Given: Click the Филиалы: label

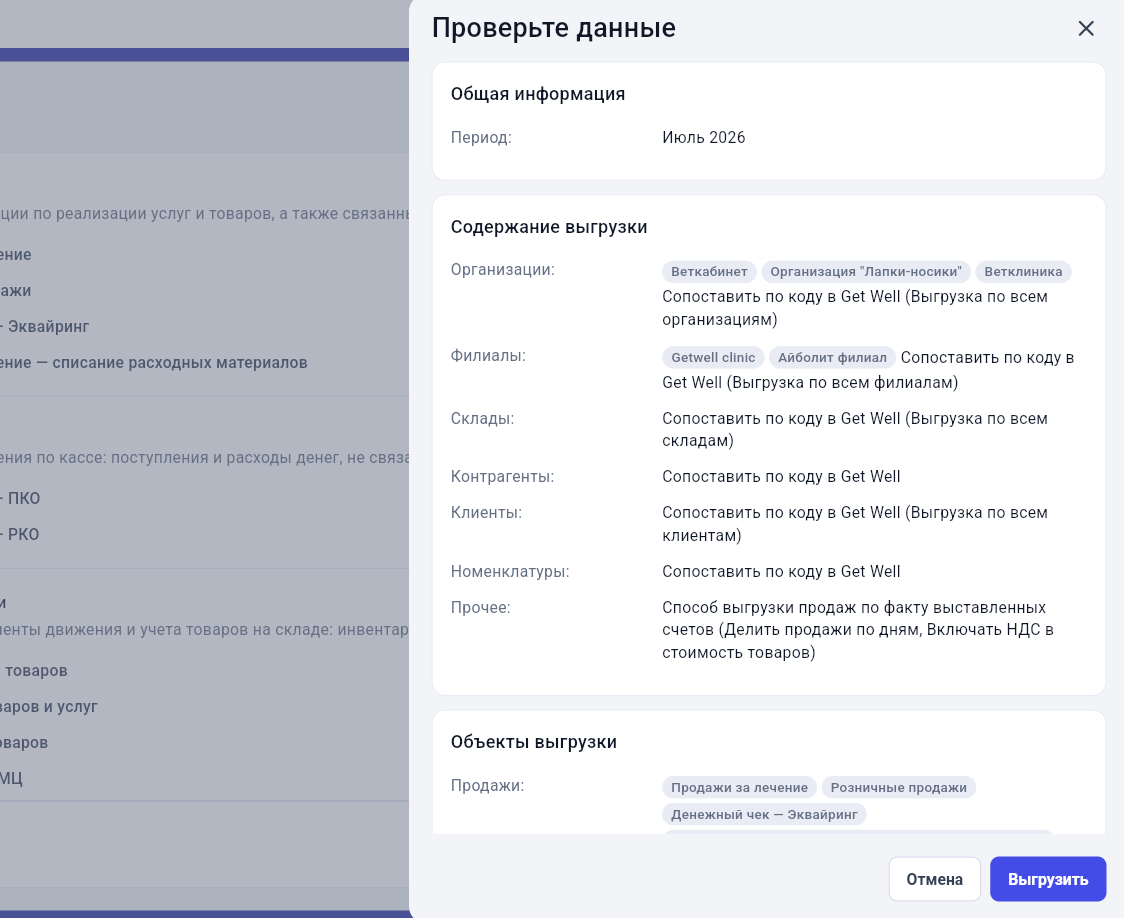Looking at the screenshot, I should 488,356.
